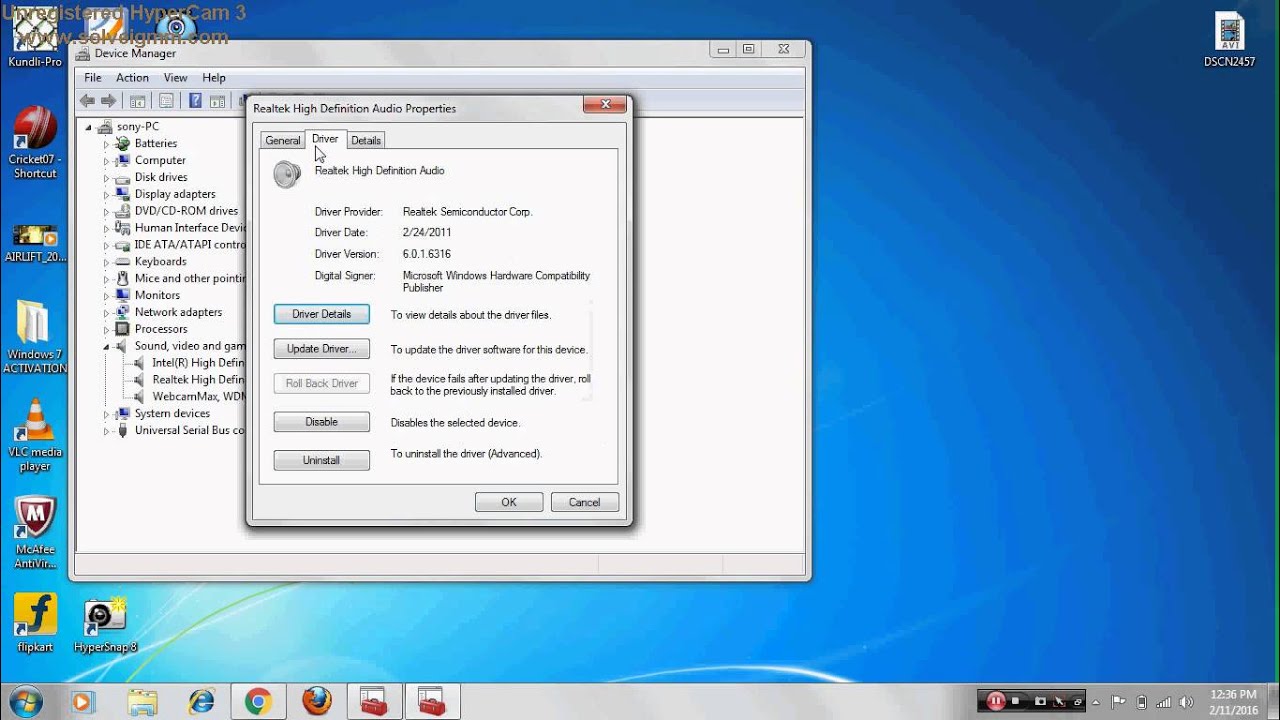This screenshot has width=1280, height=720.
Task: Collapse the sony-PC root node
Action: click(88, 127)
